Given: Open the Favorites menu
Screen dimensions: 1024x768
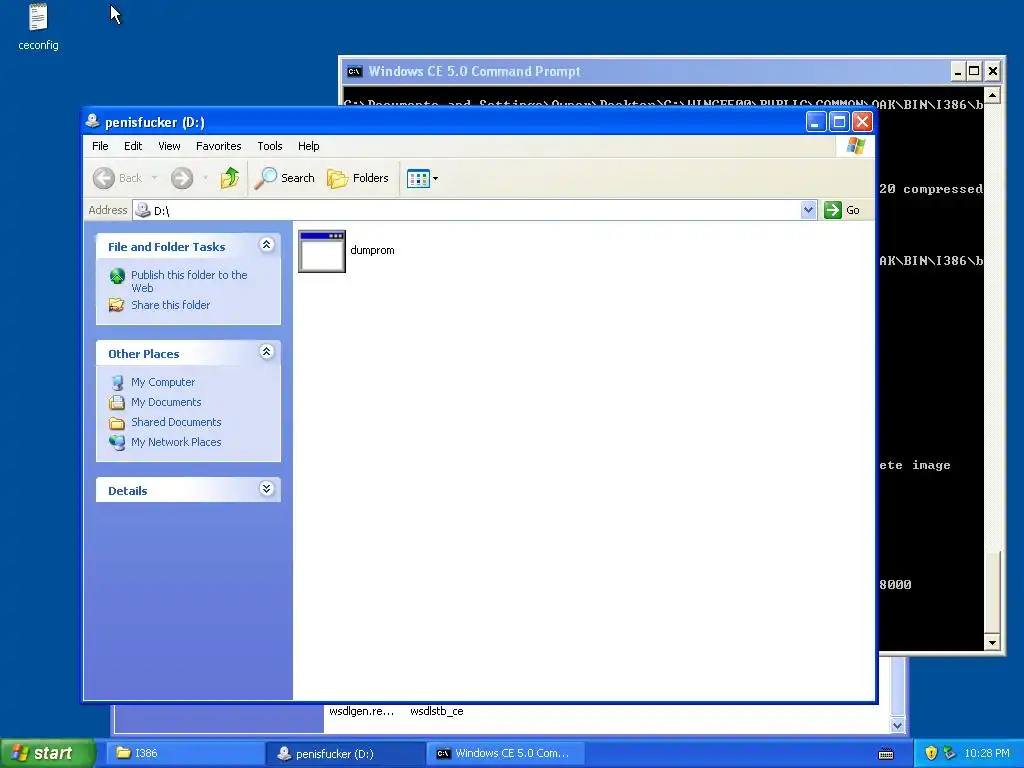Looking at the screenshot, I should click(x=218, y=146).
